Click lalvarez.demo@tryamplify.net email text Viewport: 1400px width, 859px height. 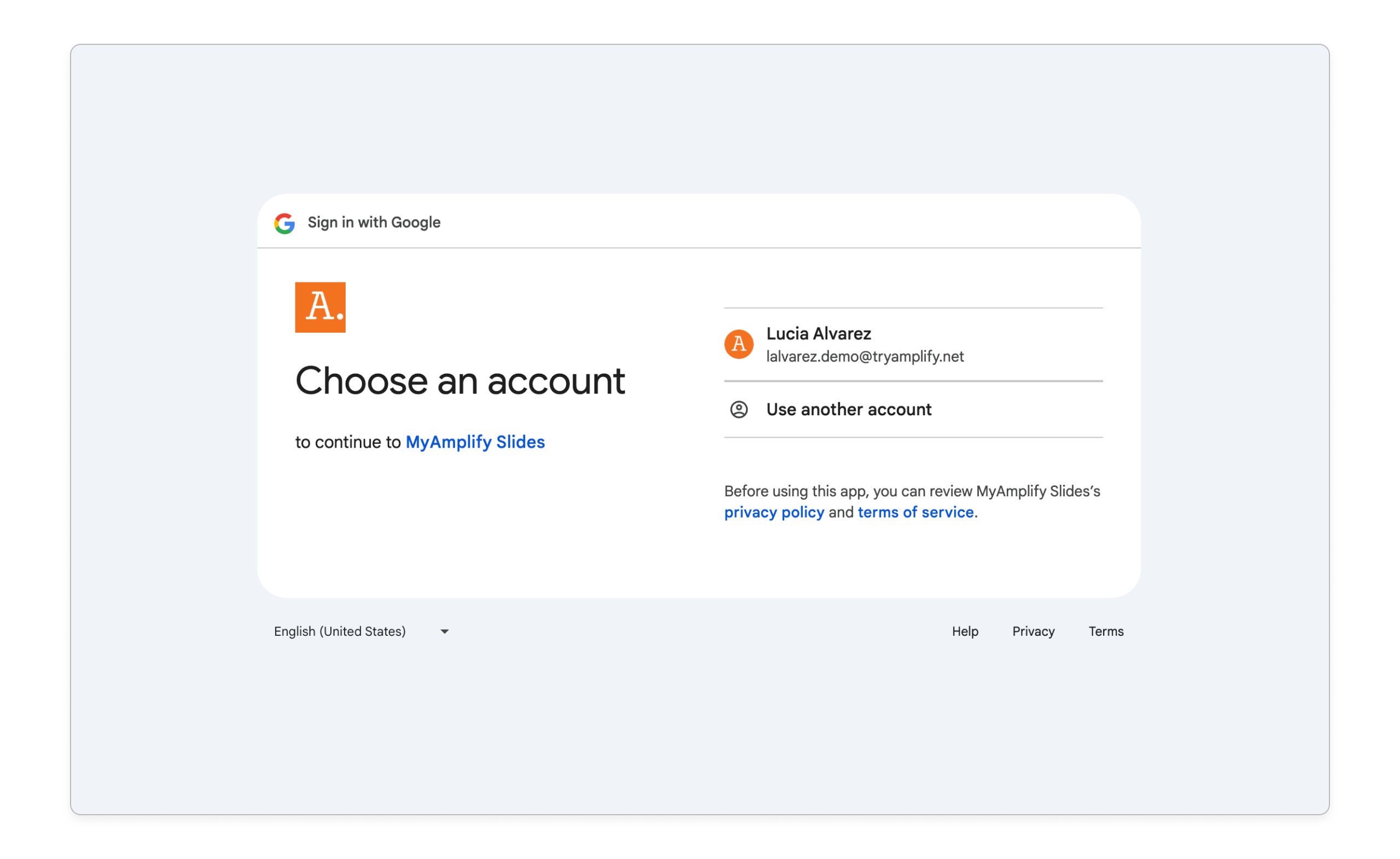(x=865, y=356)
